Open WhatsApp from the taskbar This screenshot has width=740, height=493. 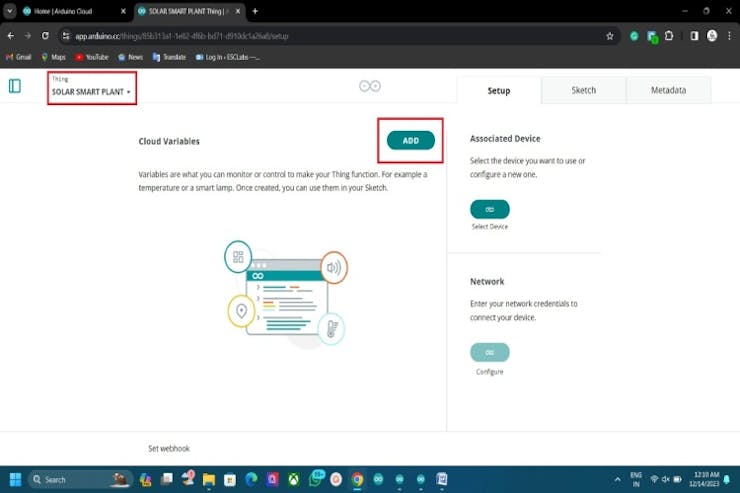(315, 479)
